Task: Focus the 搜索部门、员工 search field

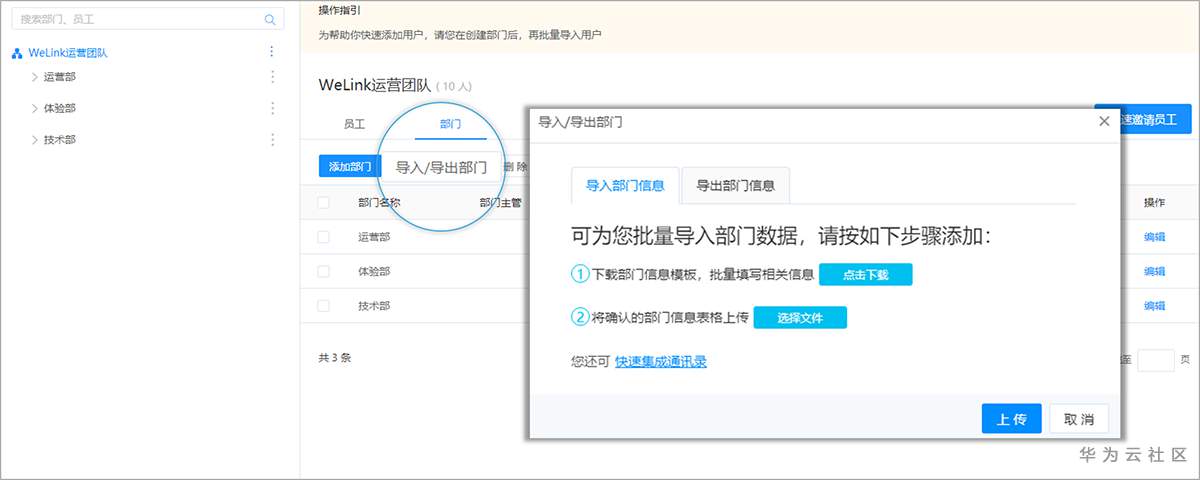Action: (x=147, y=19)
